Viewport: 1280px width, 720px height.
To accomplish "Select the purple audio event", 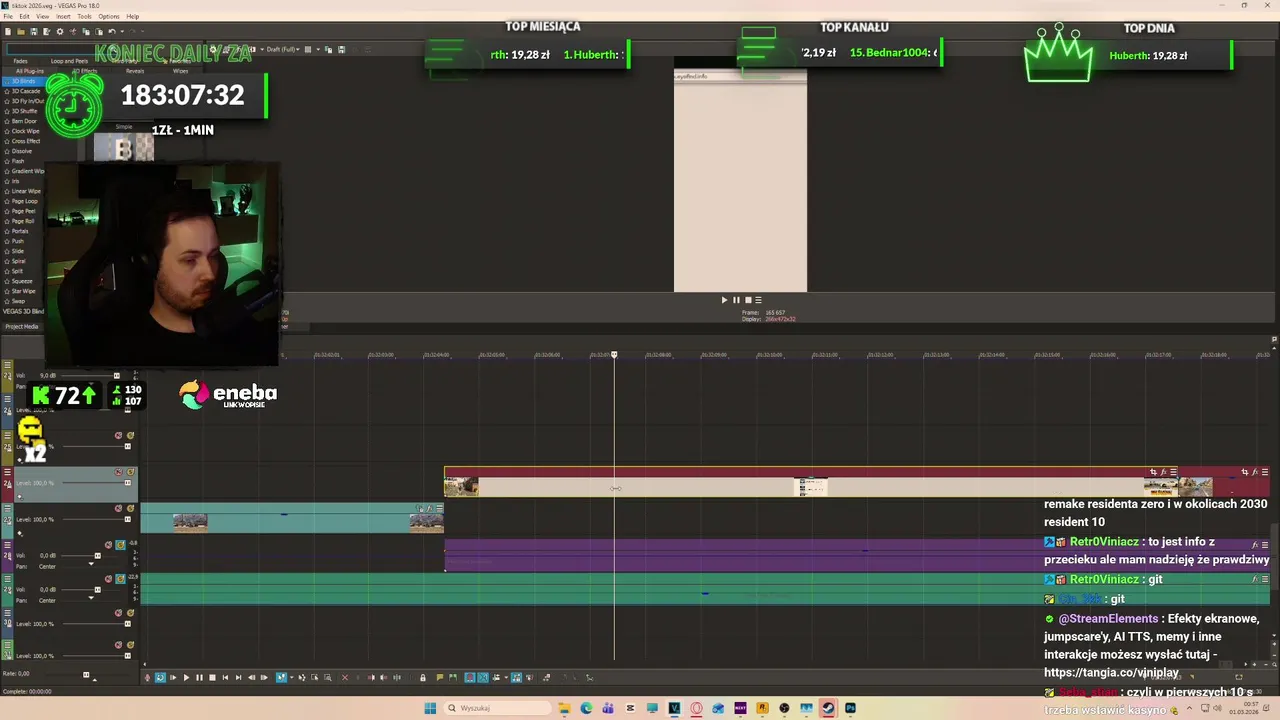I will point(857,555).
